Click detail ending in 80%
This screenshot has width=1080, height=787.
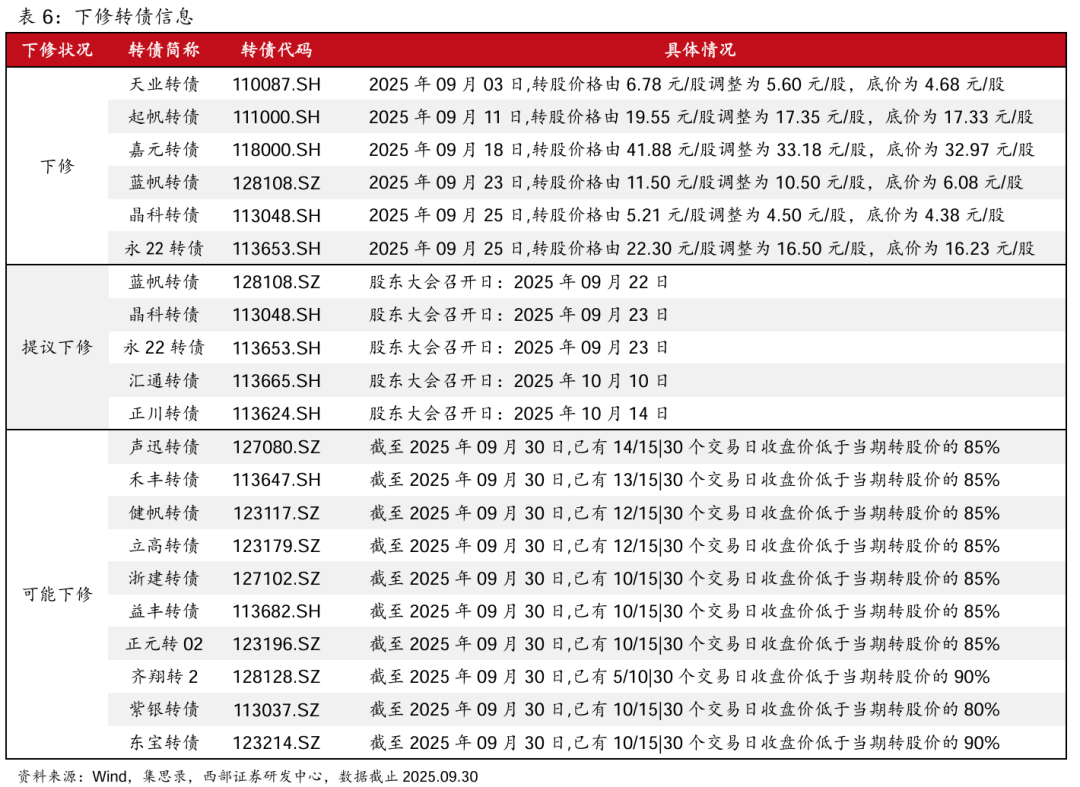(x=684, y=710)
